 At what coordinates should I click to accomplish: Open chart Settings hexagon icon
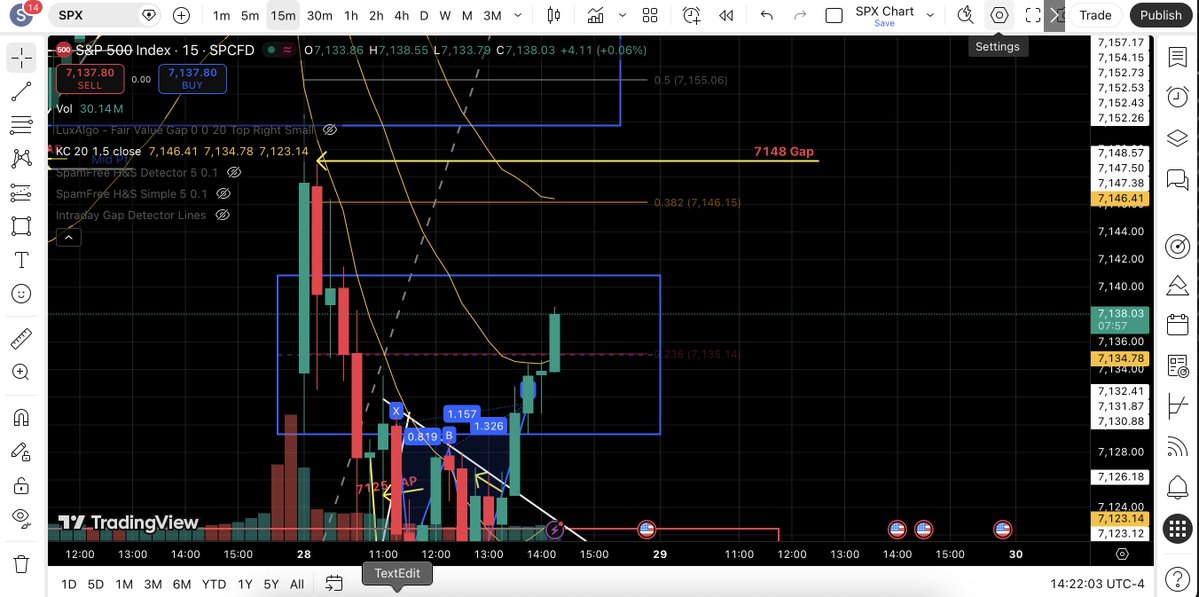pos(999,15)
